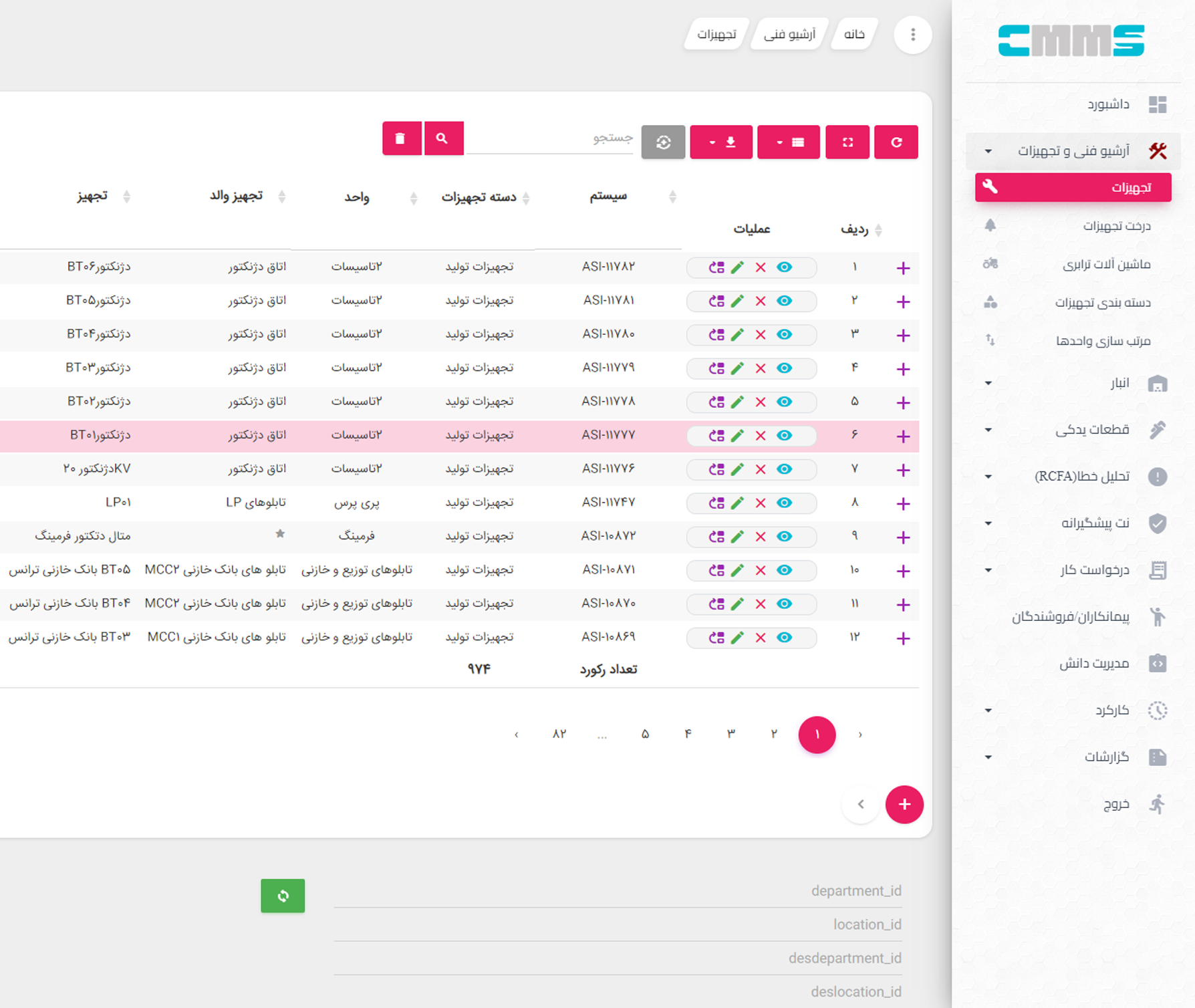Screen dimensions: 1195x1008
Task: Click purple copy icon for ASI-11747 row
Action: (x=716, y=503)
